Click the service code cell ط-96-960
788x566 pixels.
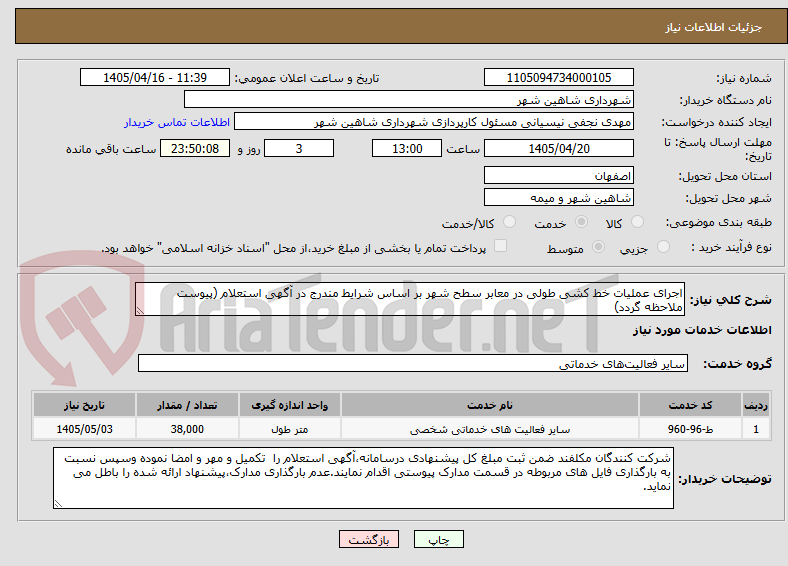pos(691,429)
